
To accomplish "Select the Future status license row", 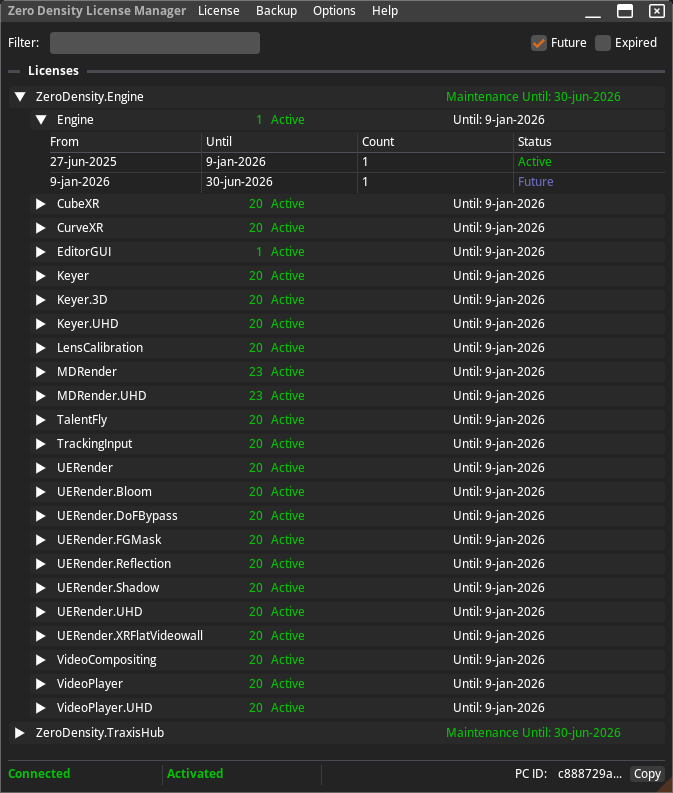I will pos(300,182).
